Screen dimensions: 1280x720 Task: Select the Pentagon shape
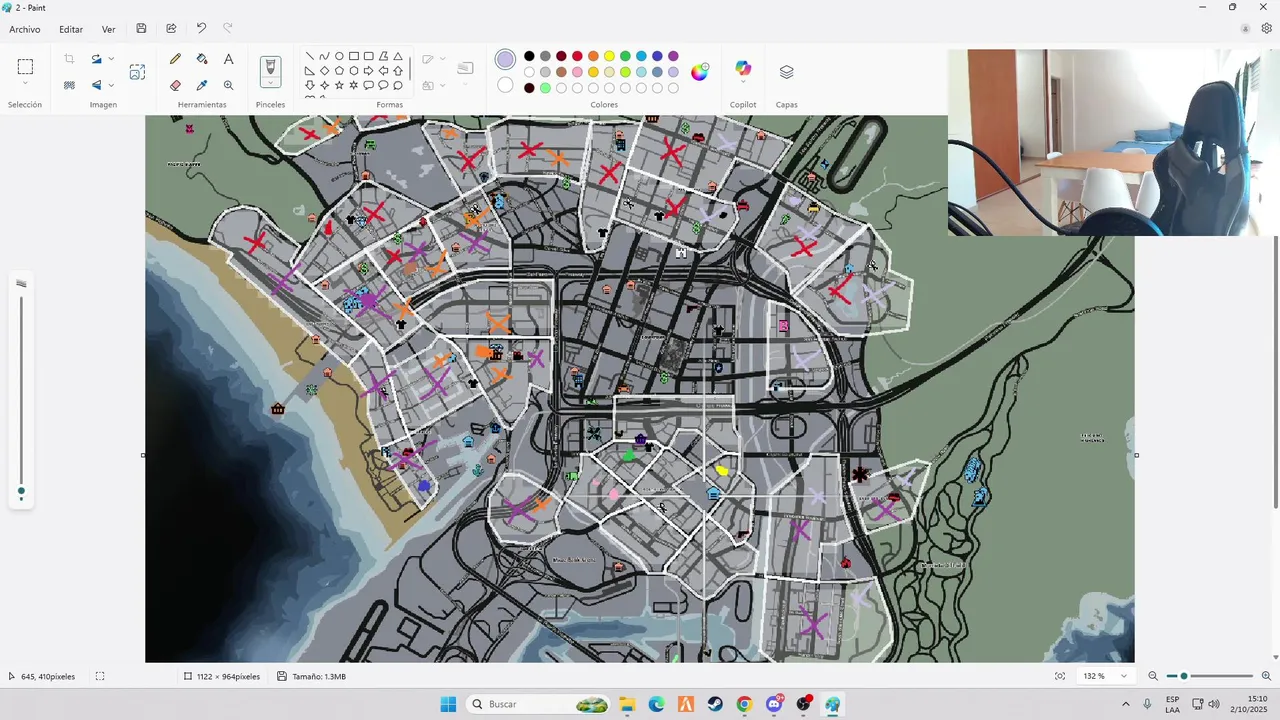339,71
